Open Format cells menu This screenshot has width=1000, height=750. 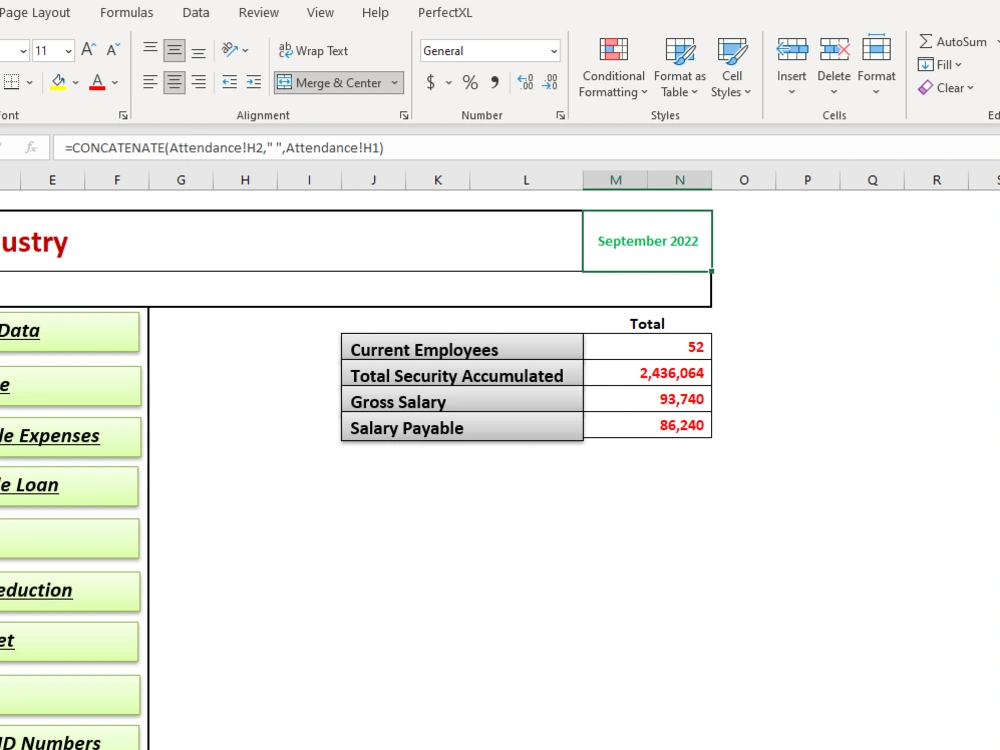pos(876,67)
